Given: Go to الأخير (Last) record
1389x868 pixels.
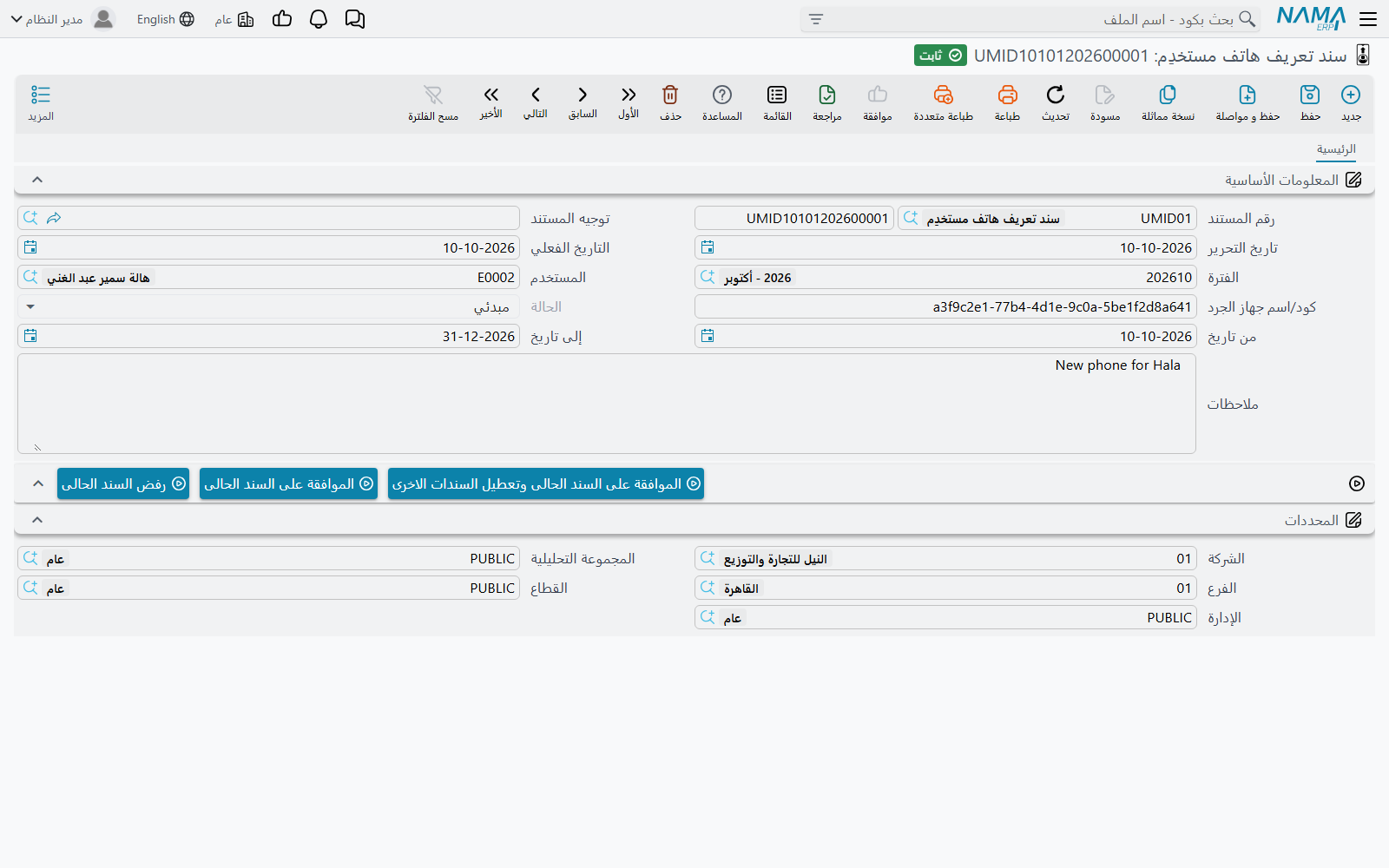Looking at the screenshot, I should (x=491, y=95).
